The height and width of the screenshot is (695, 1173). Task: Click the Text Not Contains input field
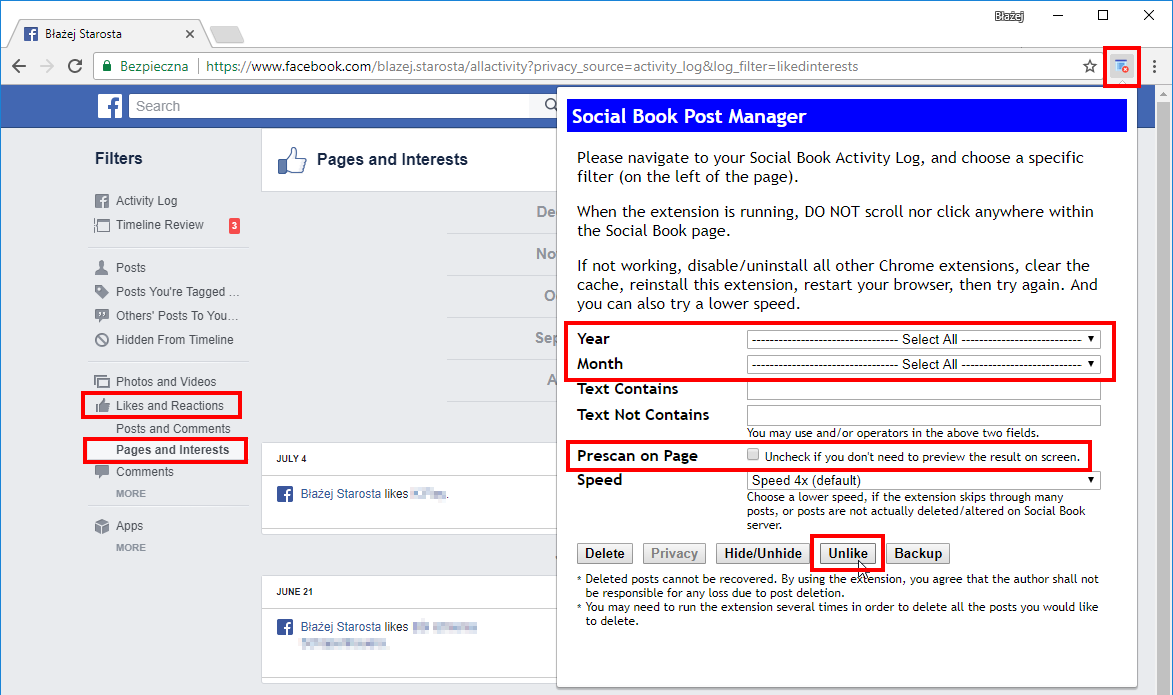coord(923,415)
